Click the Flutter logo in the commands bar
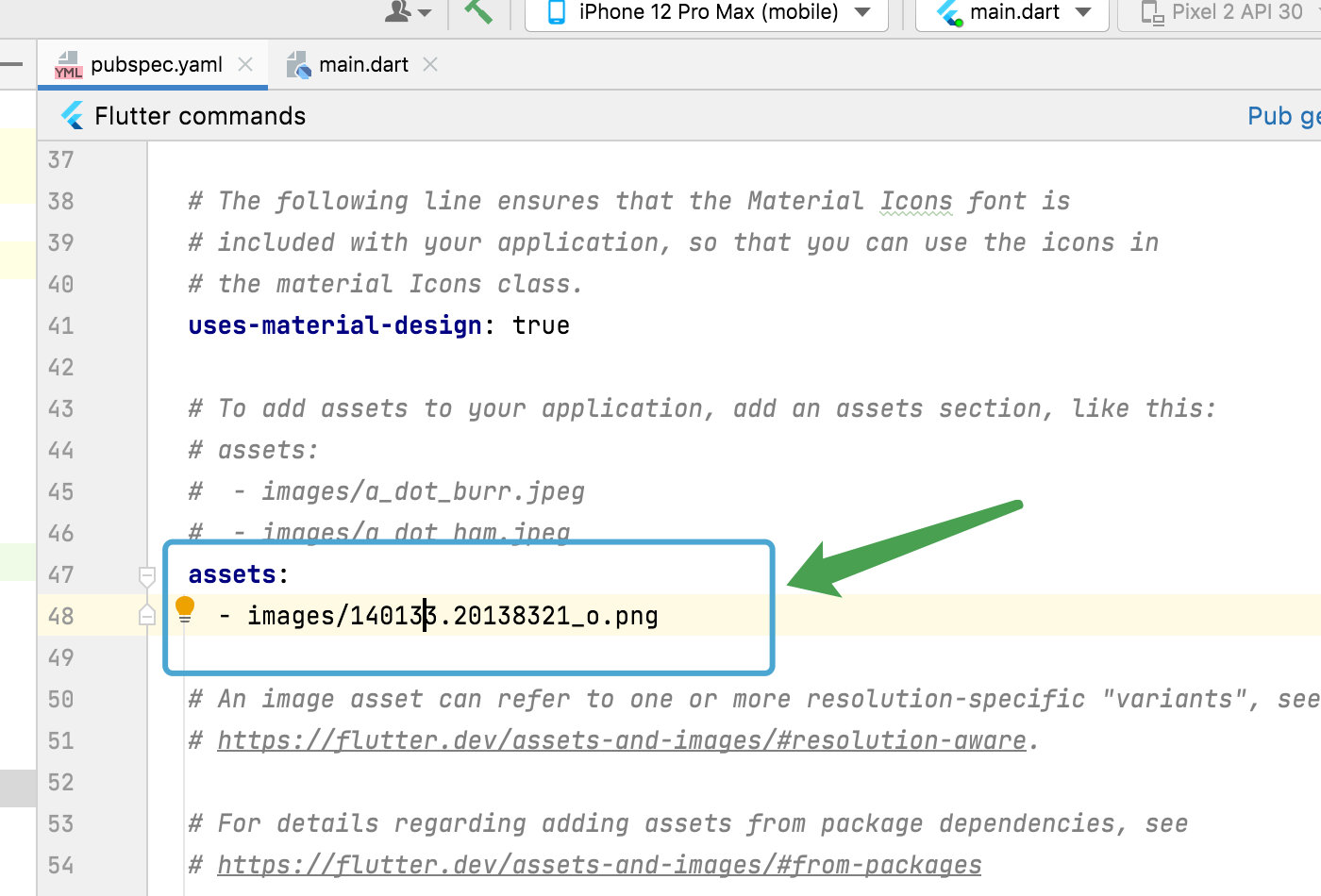 (x=72, y=115)
